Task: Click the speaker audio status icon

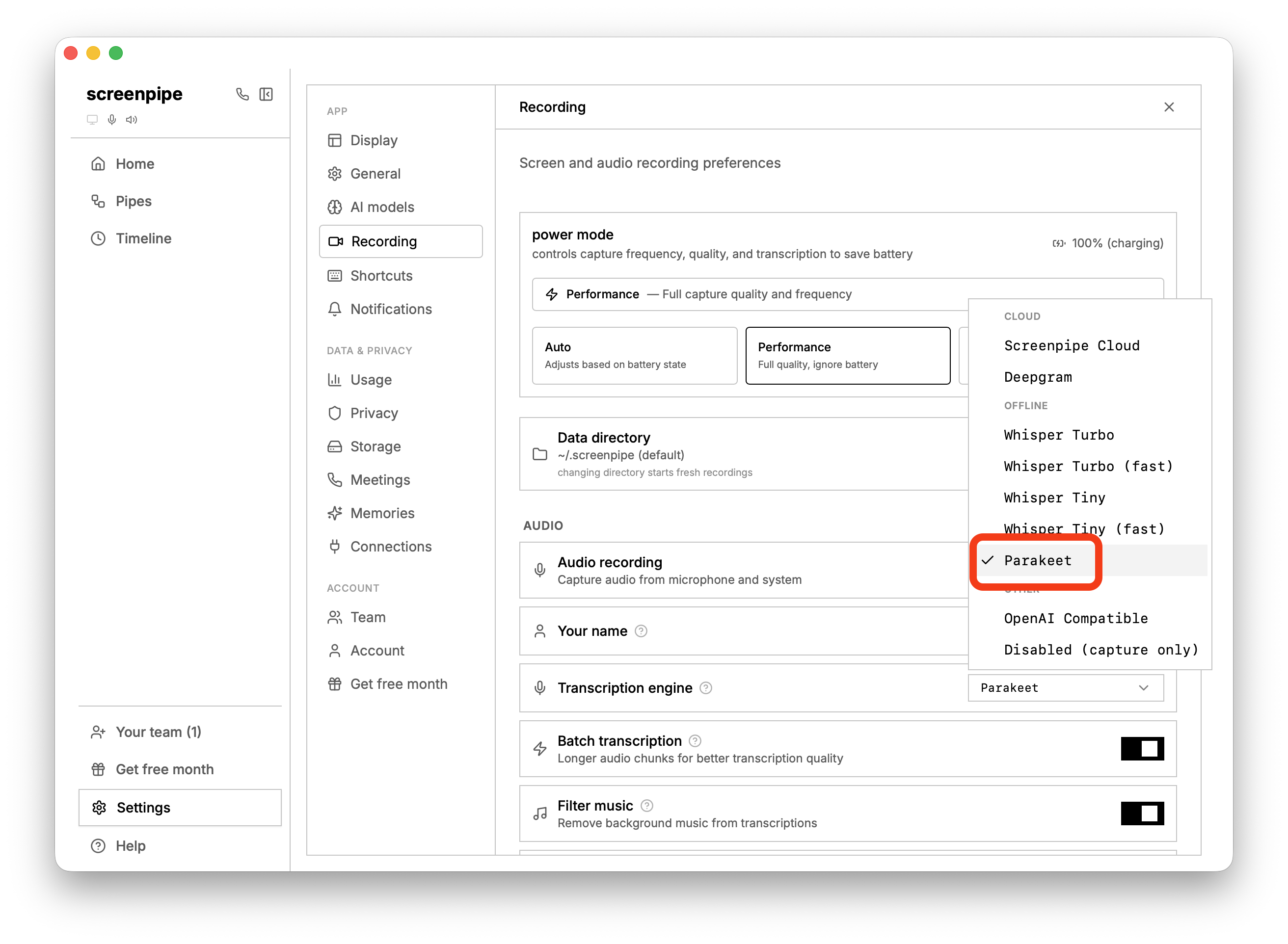Action: click(x=132, y=119)
